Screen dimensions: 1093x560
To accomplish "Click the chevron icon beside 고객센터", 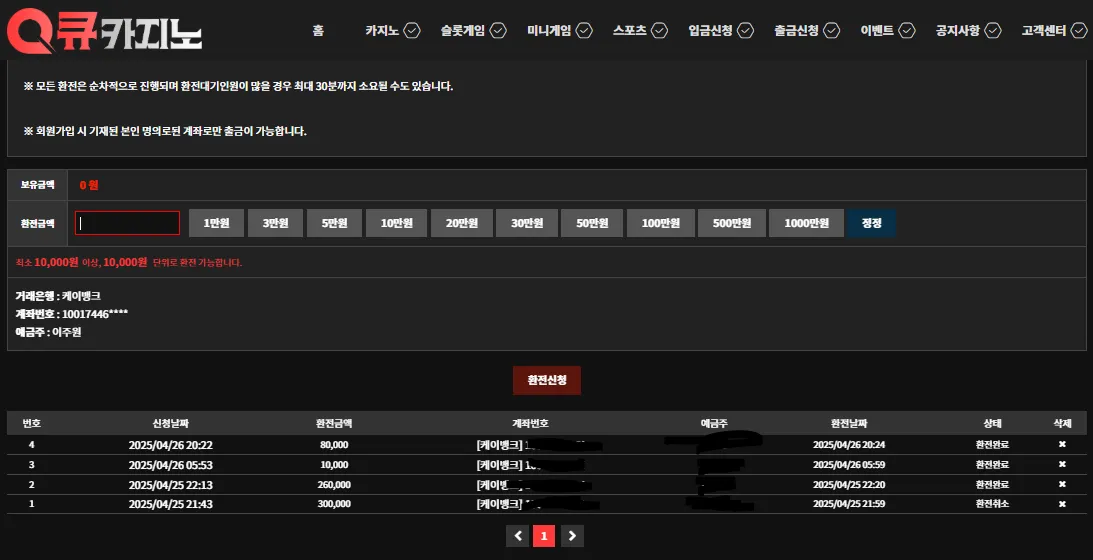I will [1079, 31].
